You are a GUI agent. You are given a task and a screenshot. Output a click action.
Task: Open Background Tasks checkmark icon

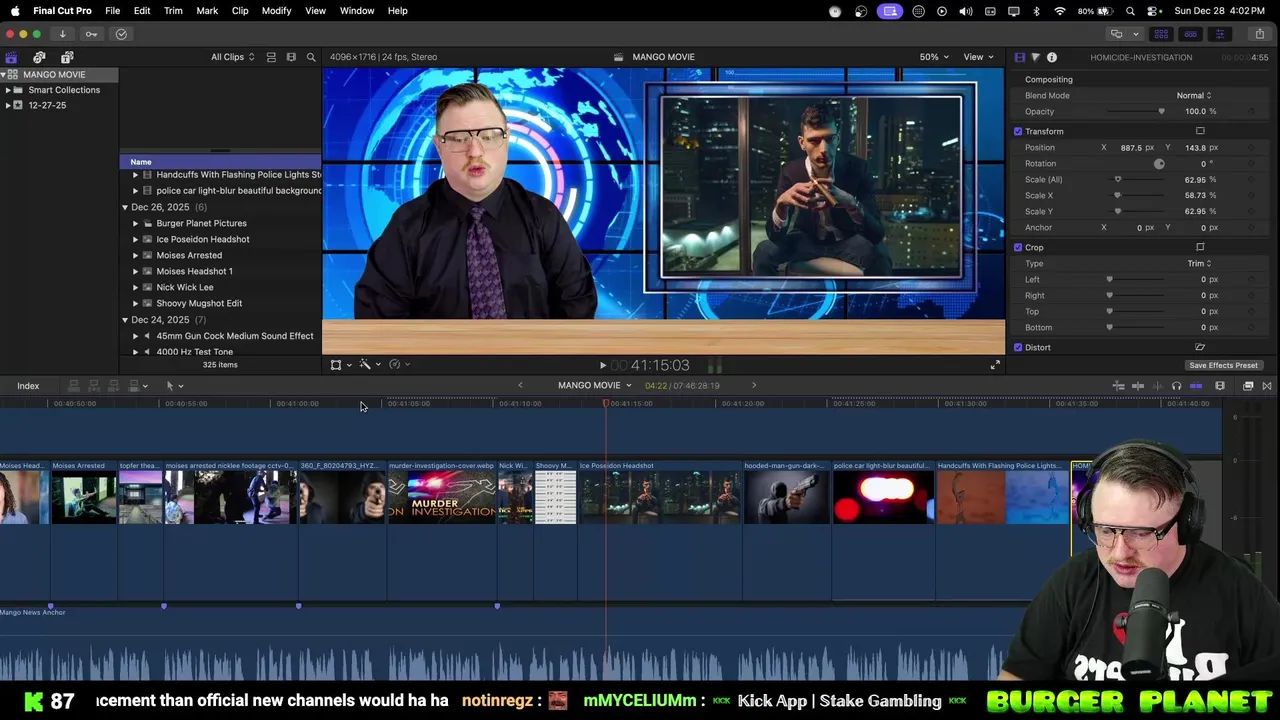[x=121, y=34]
